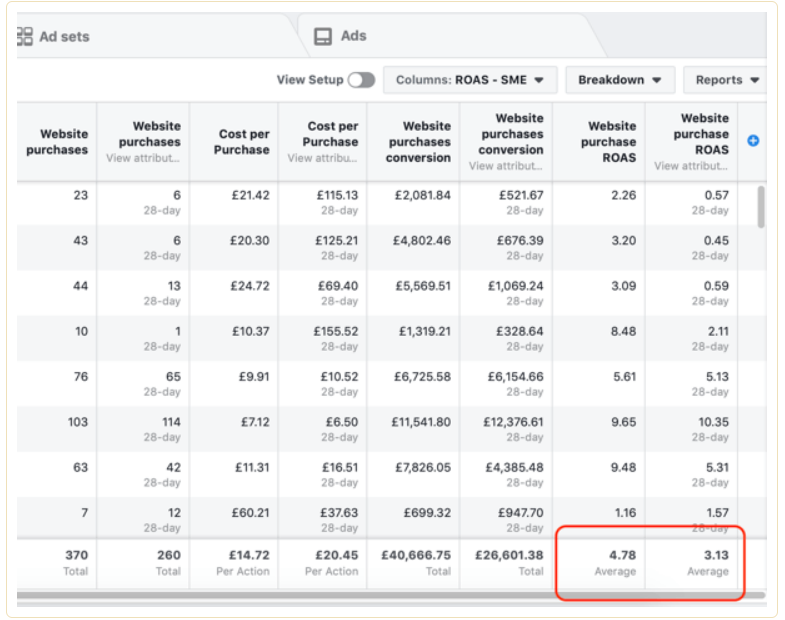Select the £7.12 cost per purchase cell
The image size is (785, 620).
click(x=255, y=423)
